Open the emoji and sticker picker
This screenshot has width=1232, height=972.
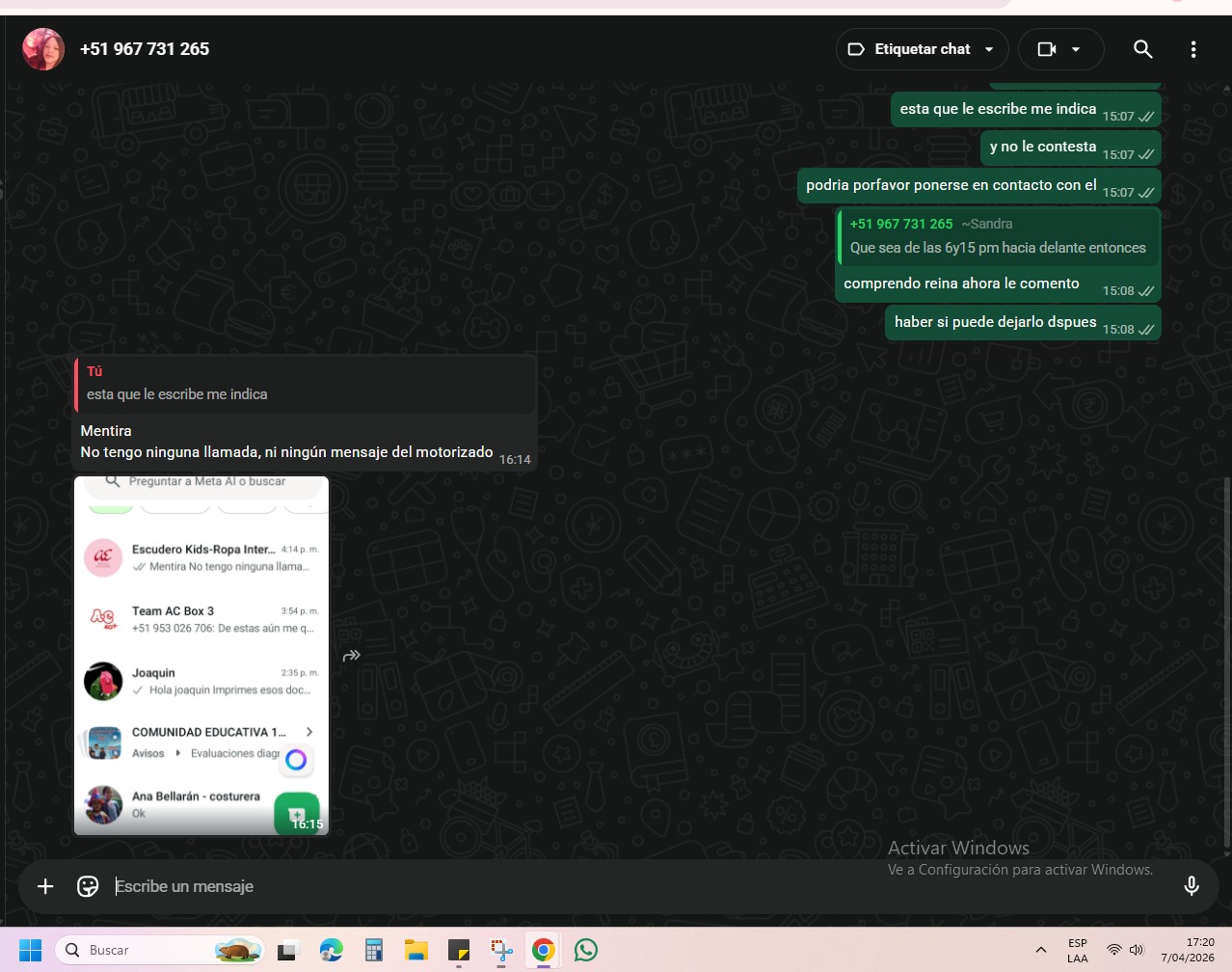(x=88, y=886)
